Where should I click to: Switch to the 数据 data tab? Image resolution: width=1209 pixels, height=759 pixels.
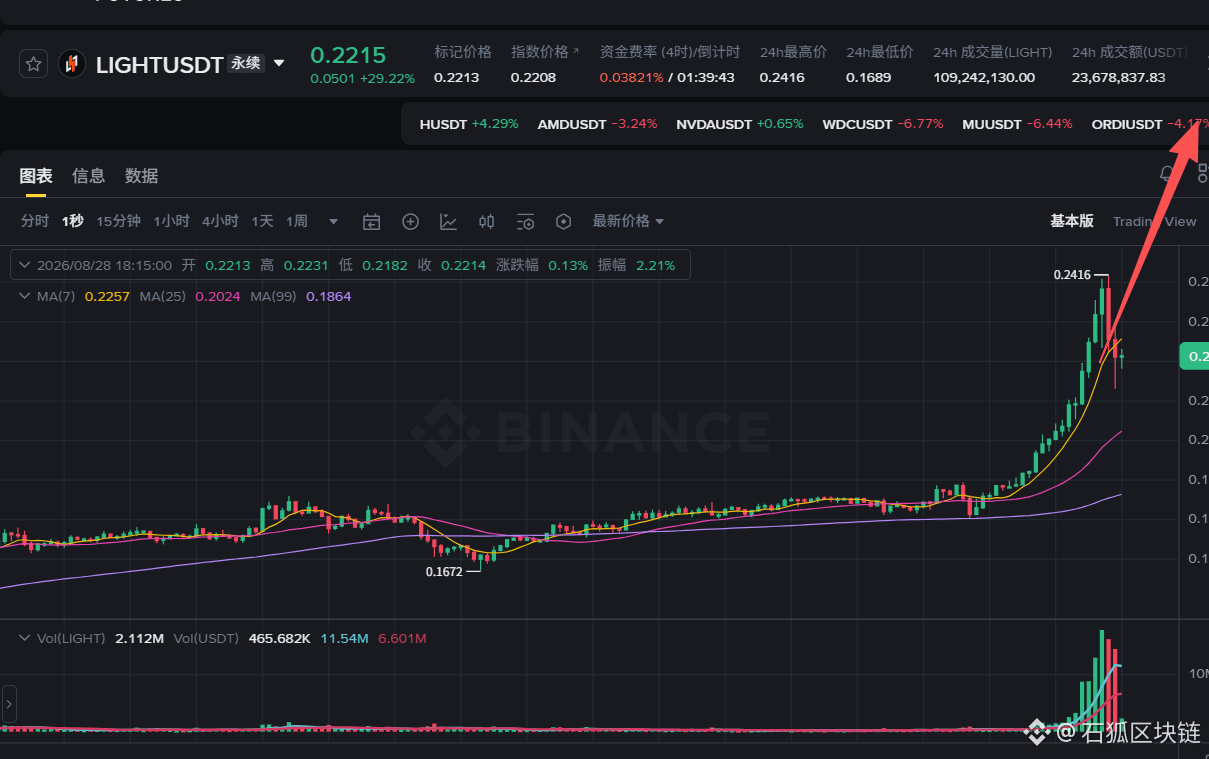(141, 176)
